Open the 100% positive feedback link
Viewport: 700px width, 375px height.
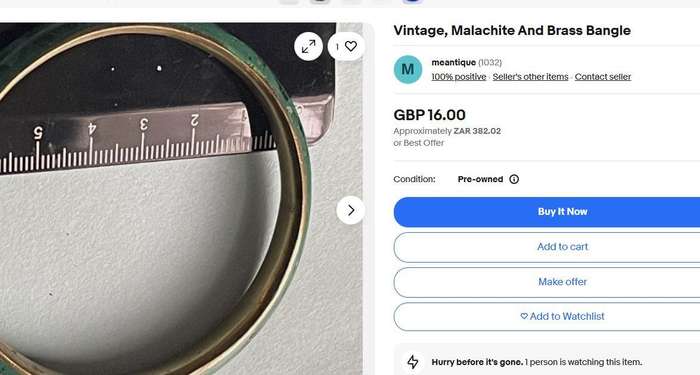point(458,77)
